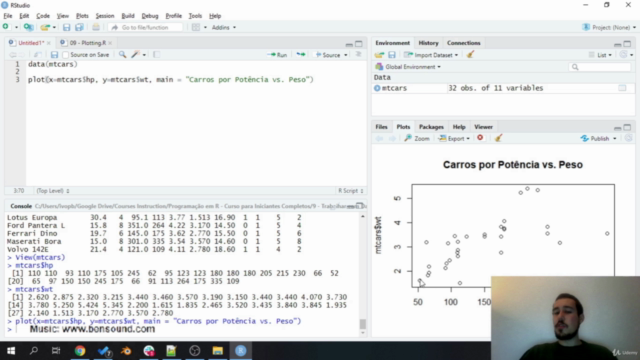The height and width of the screenshot is (360, 640).
Task: Click the Publish button
Action: click(x=596, y=138)
